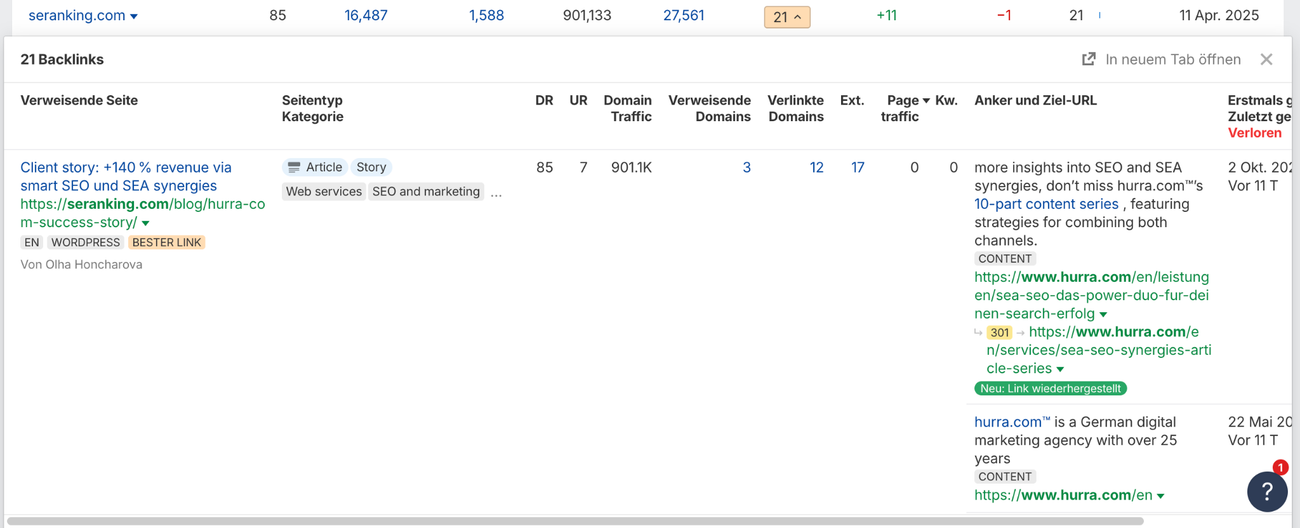Click the WORDPRESS tag

pos(86,243)
